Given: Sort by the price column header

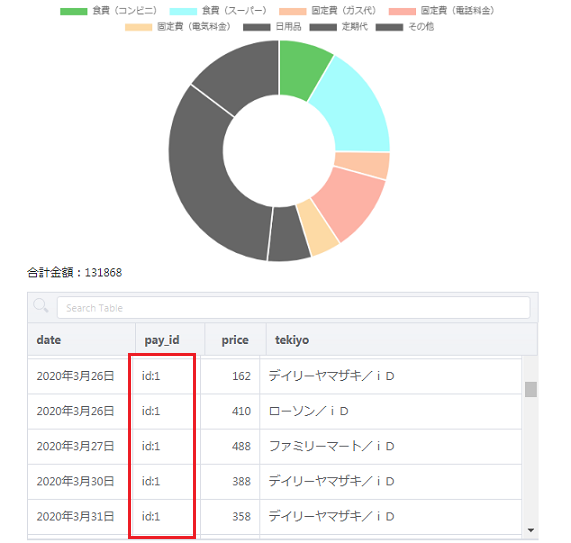Looking at the screenshot, I should (x=235, y=340).
